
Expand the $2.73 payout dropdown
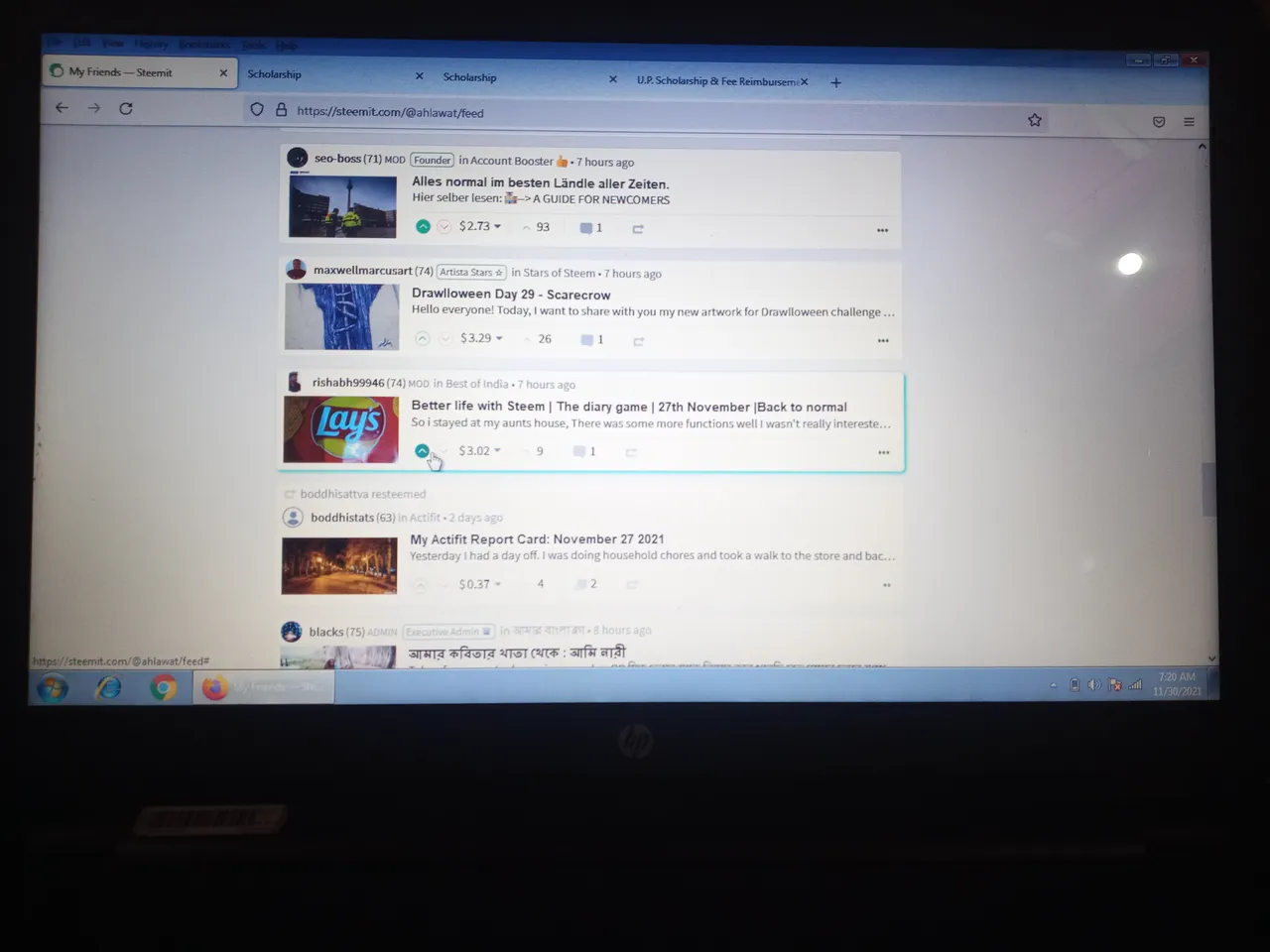[x=480, y=226]
